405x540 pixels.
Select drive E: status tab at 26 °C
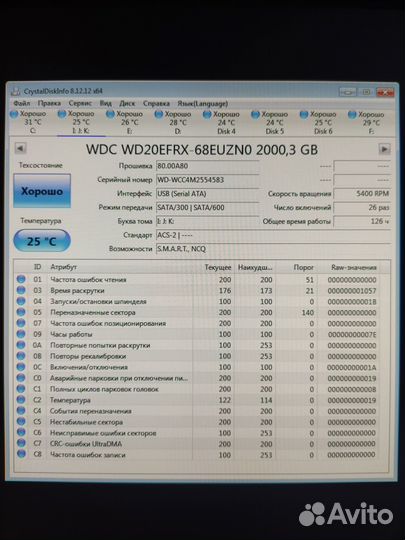(x=125, y=122)
